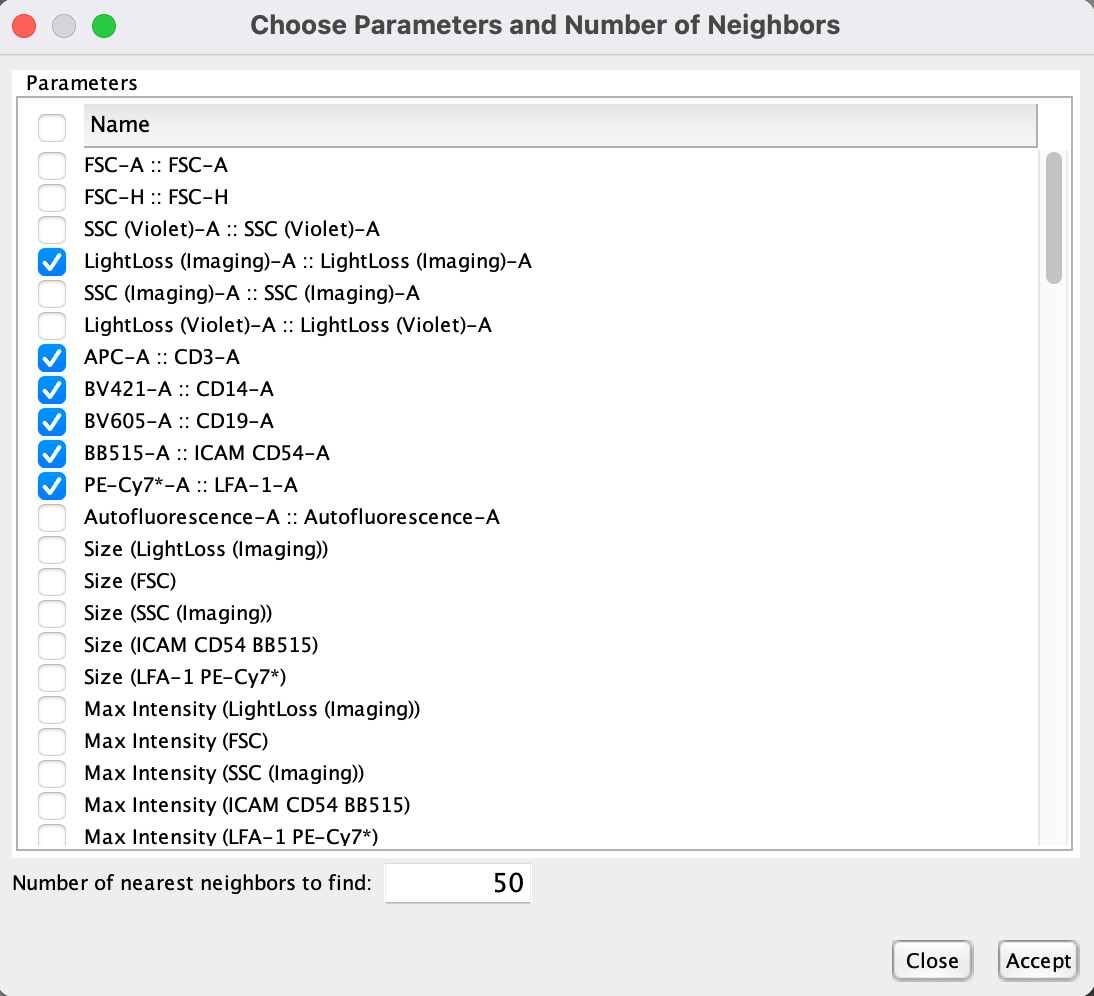Screen dimensions: 1094x996
Task: Click the Name column header
Action: 560,125
